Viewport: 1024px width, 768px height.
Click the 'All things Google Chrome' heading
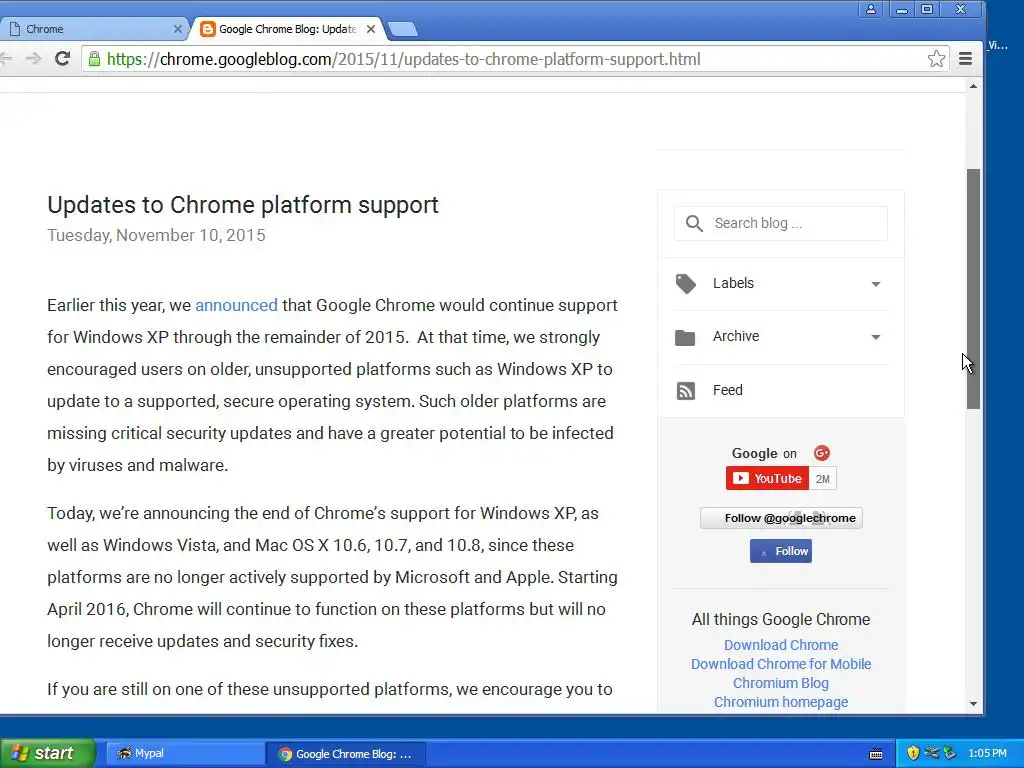[780, 619]
